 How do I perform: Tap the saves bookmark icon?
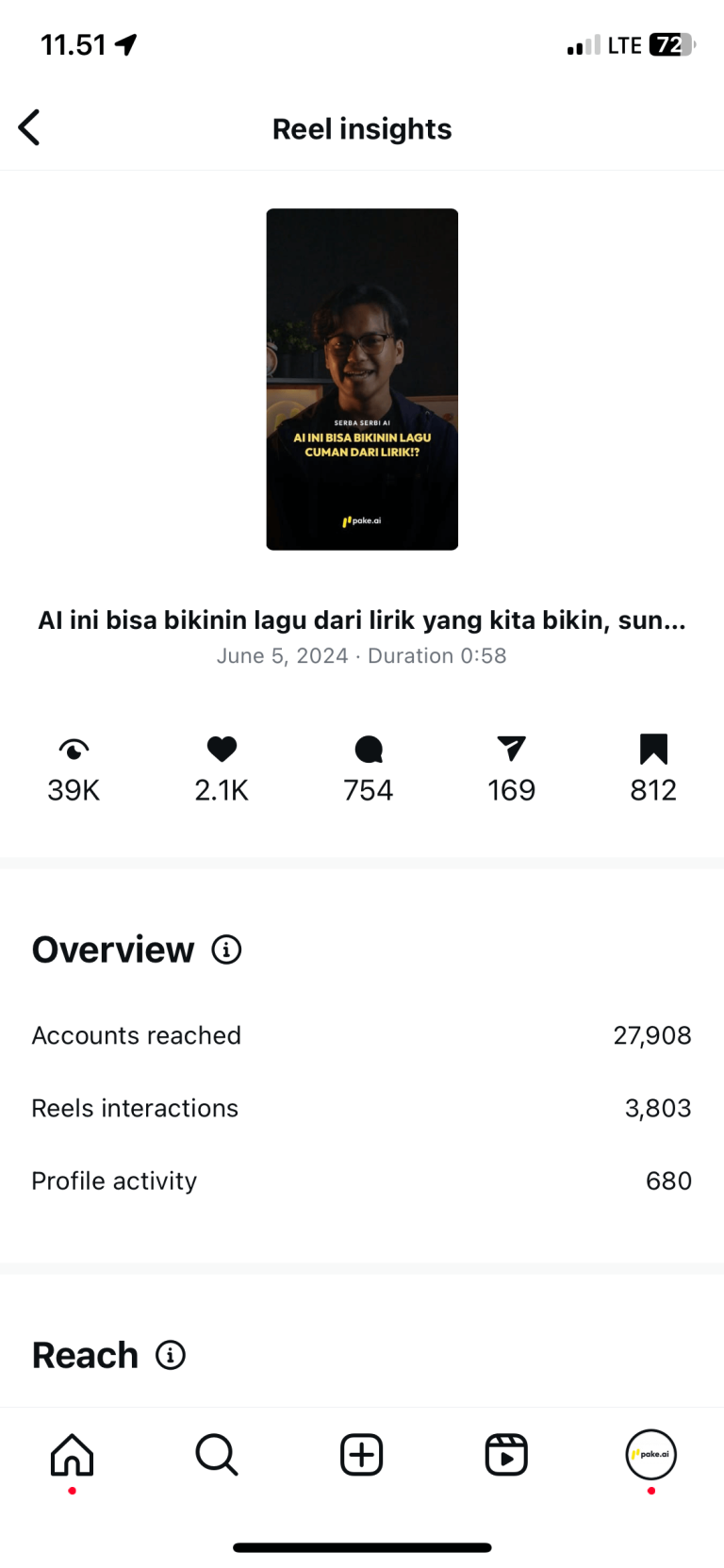point(653,750)
